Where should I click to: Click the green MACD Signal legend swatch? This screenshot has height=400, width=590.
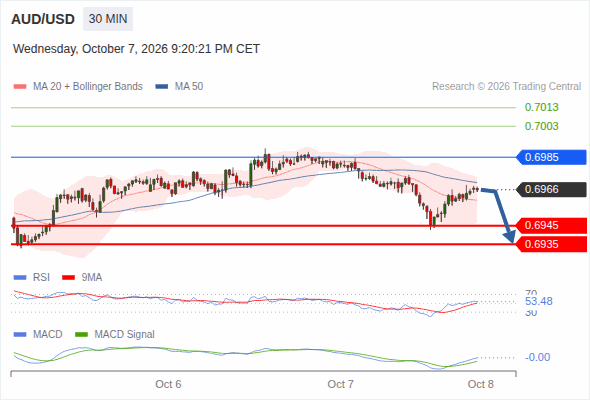[81, 335]
